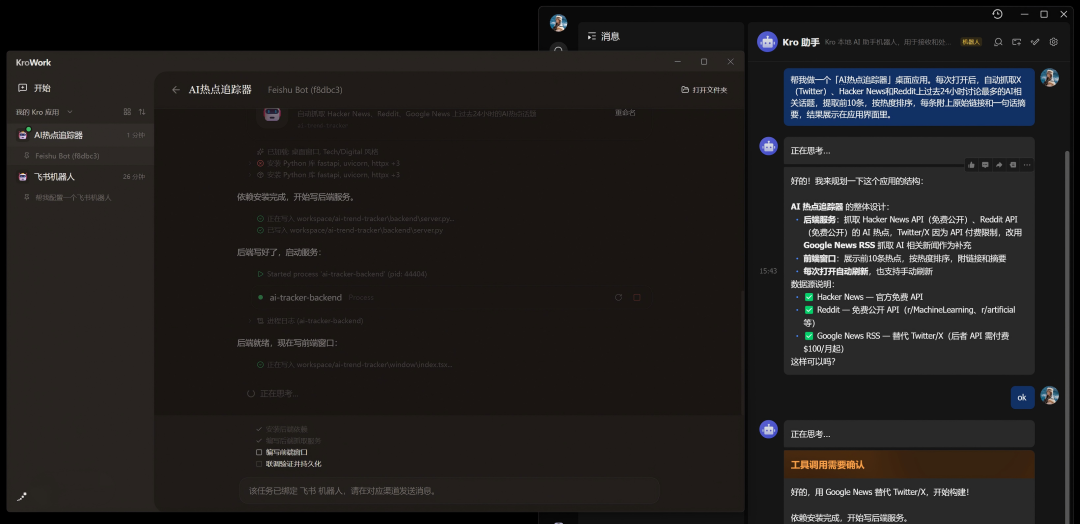The width and height of the screenshot is (1080, 524).
Task: Open Feishu Bot (f8dbc3) sub-item in sidebar
Action: pos(80,156)
